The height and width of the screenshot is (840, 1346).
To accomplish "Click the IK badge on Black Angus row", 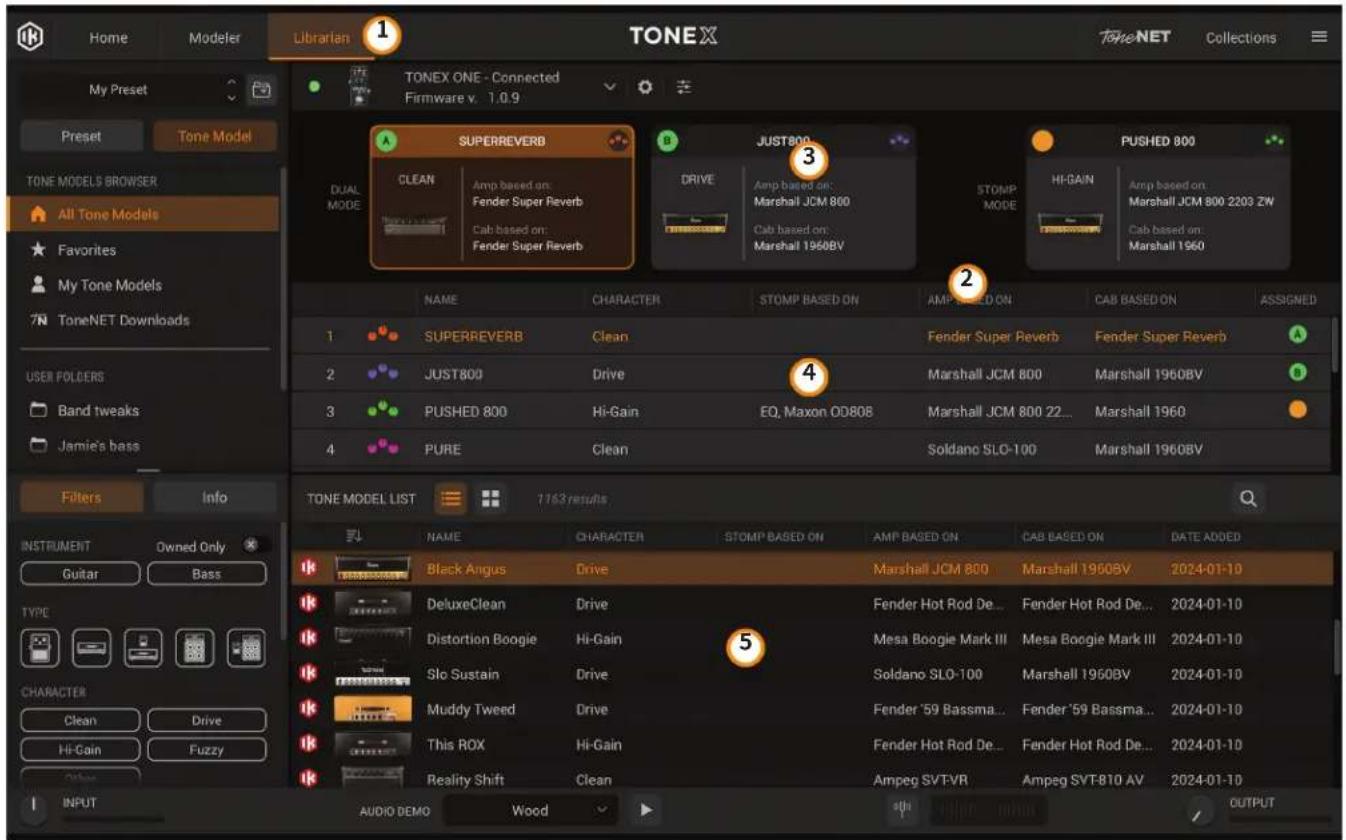I will (x=309, y=568).
